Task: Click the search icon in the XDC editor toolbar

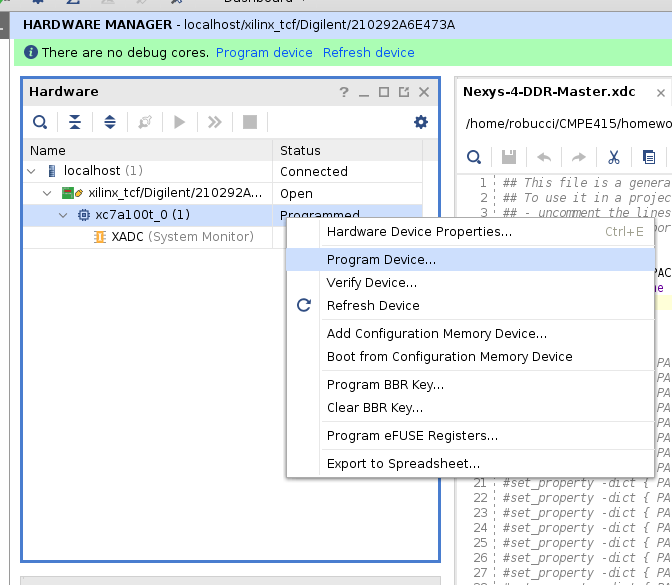Action: coord(474,157)
